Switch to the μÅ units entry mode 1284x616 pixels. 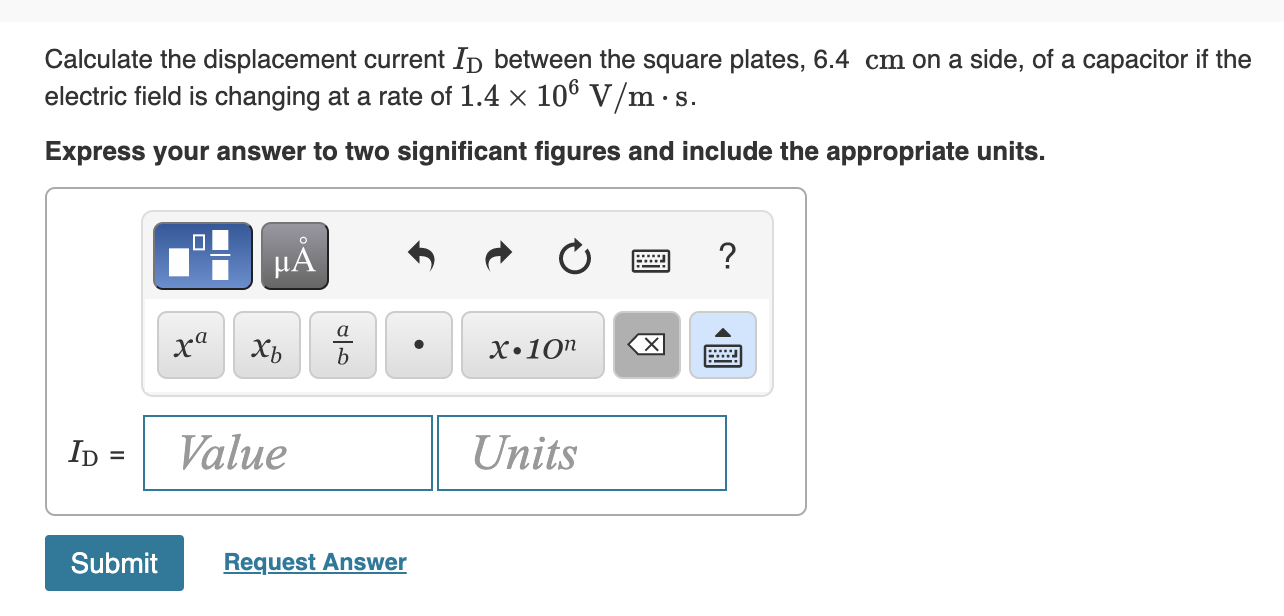(x=294, y=255)
